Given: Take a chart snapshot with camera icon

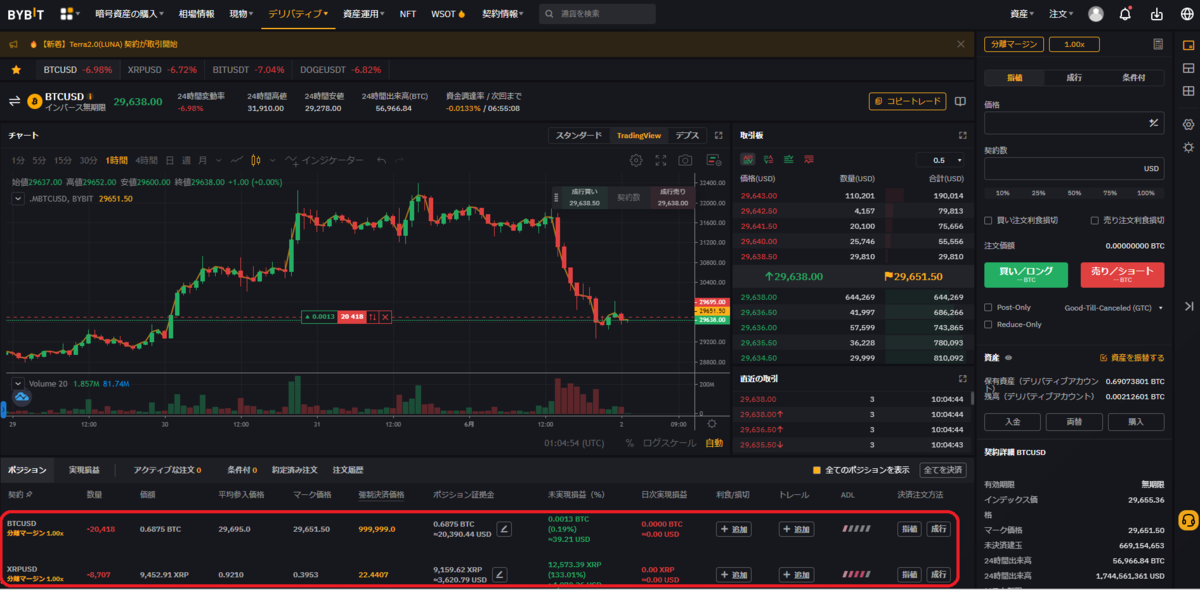Looking at the screenshot, I should (x=685, y=160).
